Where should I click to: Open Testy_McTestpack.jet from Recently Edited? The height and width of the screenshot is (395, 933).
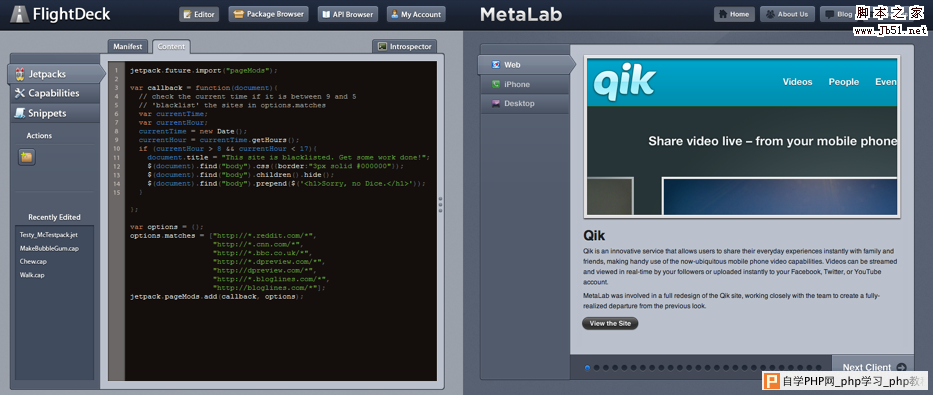49,235
